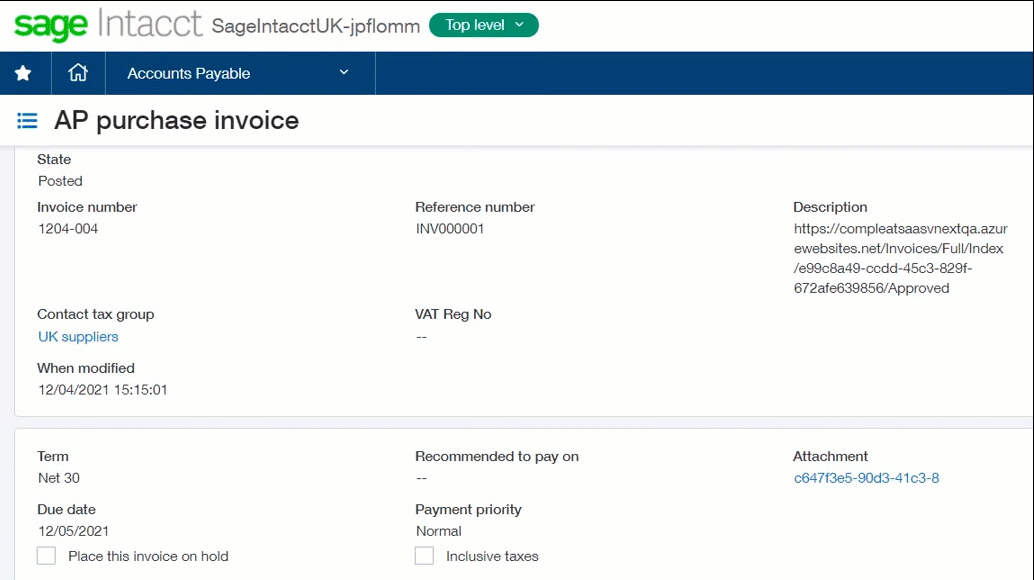Click the Intacct logo text
This screenshot has height=580, width=1034.
[150, 24]
